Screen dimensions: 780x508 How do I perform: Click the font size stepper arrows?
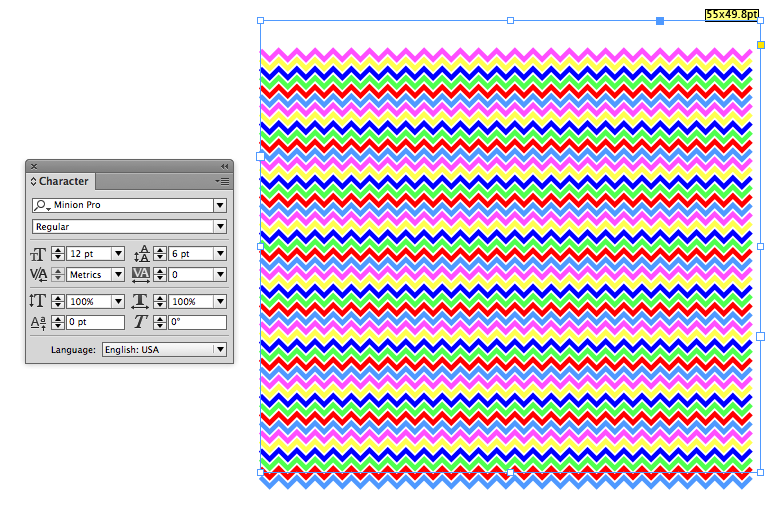click(58, 254)
